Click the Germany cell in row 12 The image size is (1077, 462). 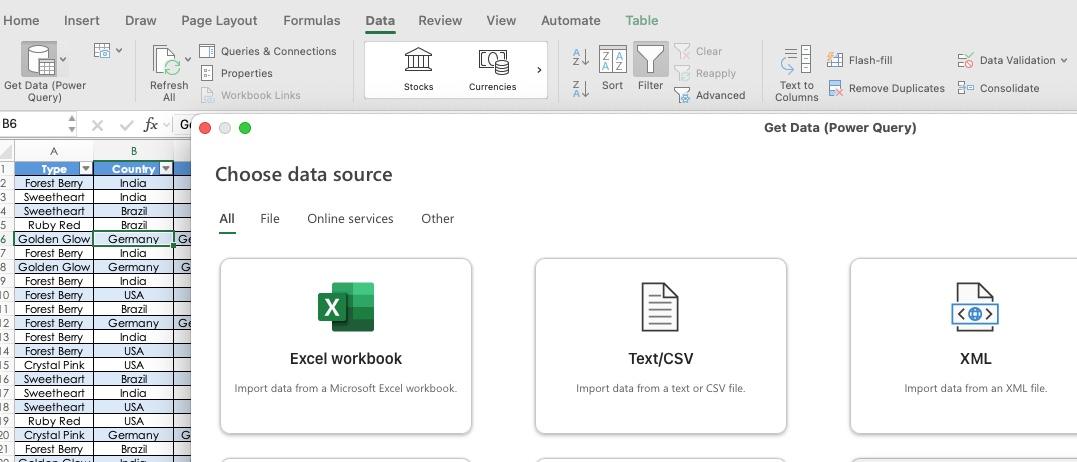tap(134, 323)
